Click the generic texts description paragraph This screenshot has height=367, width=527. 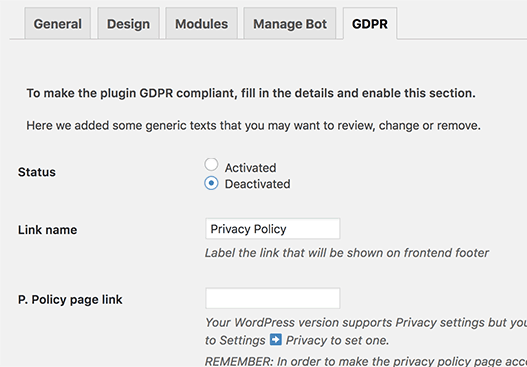coord(253,126)
